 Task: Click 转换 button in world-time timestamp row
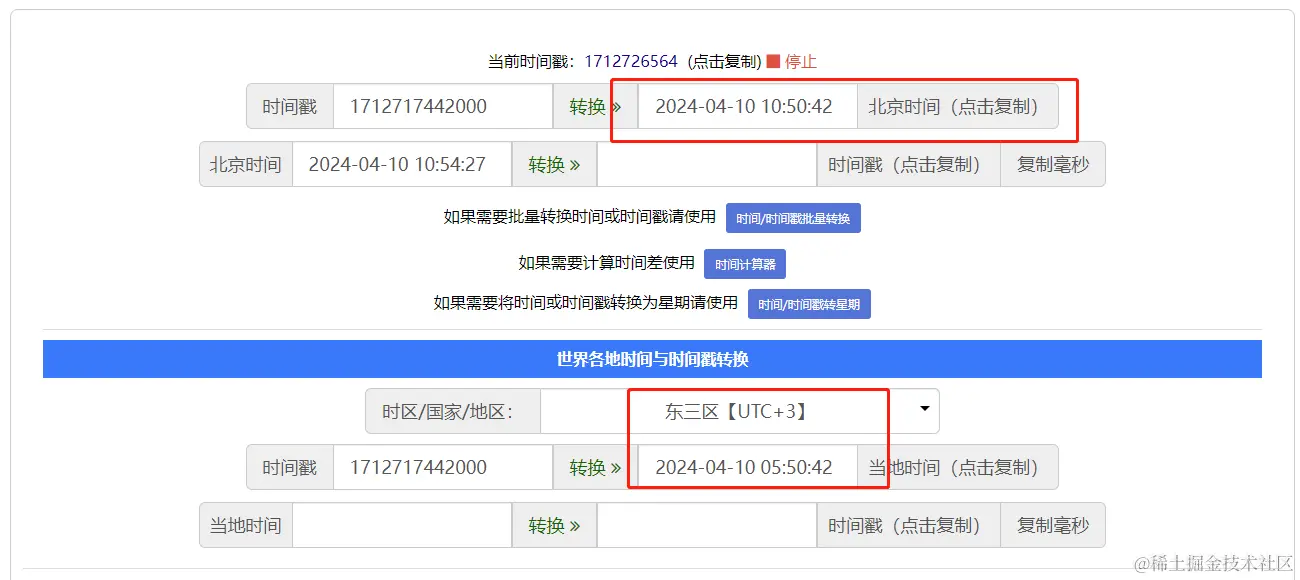(x=595, y=467)
